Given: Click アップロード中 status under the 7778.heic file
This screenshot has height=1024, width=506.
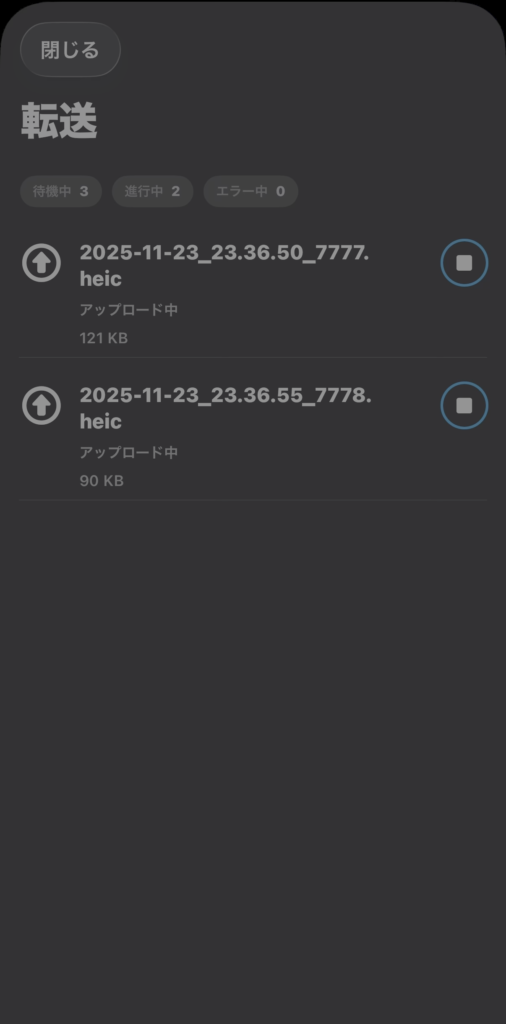Looking at the screenshot, I should [129, 452].
